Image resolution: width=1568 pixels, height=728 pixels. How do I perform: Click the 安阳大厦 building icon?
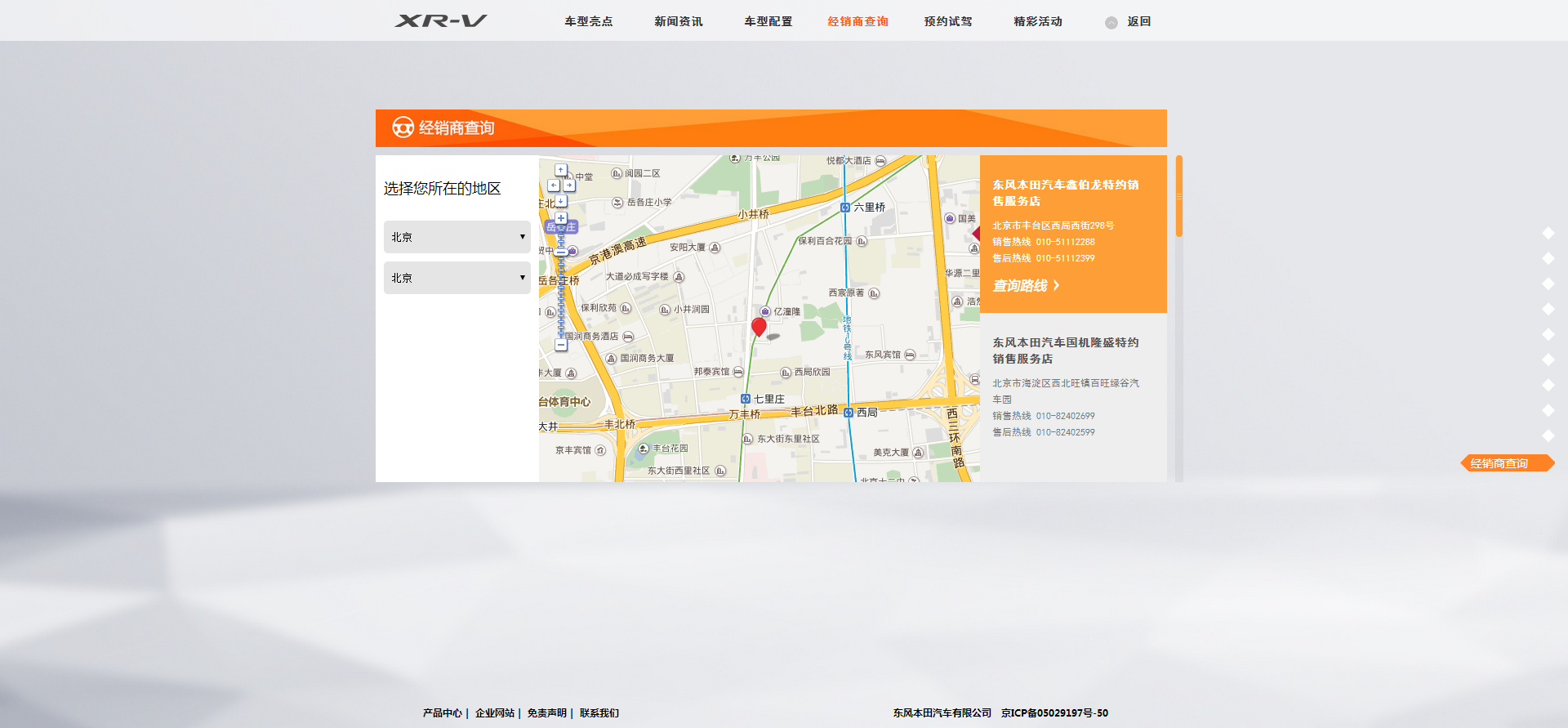tap(715, 248)
